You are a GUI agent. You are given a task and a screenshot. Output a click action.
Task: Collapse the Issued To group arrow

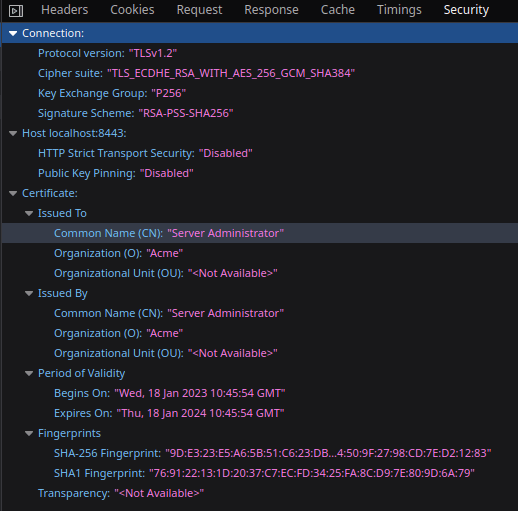point(29,213)
